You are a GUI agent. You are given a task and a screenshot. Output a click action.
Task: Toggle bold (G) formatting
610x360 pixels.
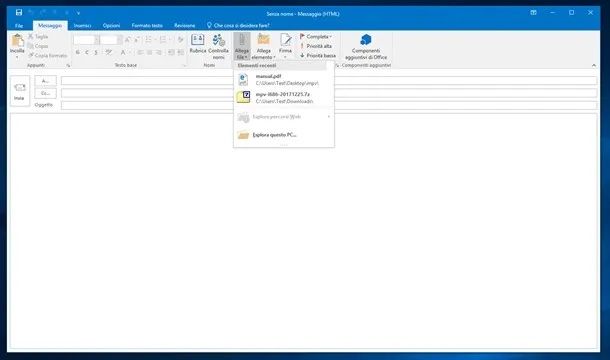[78, 52]
